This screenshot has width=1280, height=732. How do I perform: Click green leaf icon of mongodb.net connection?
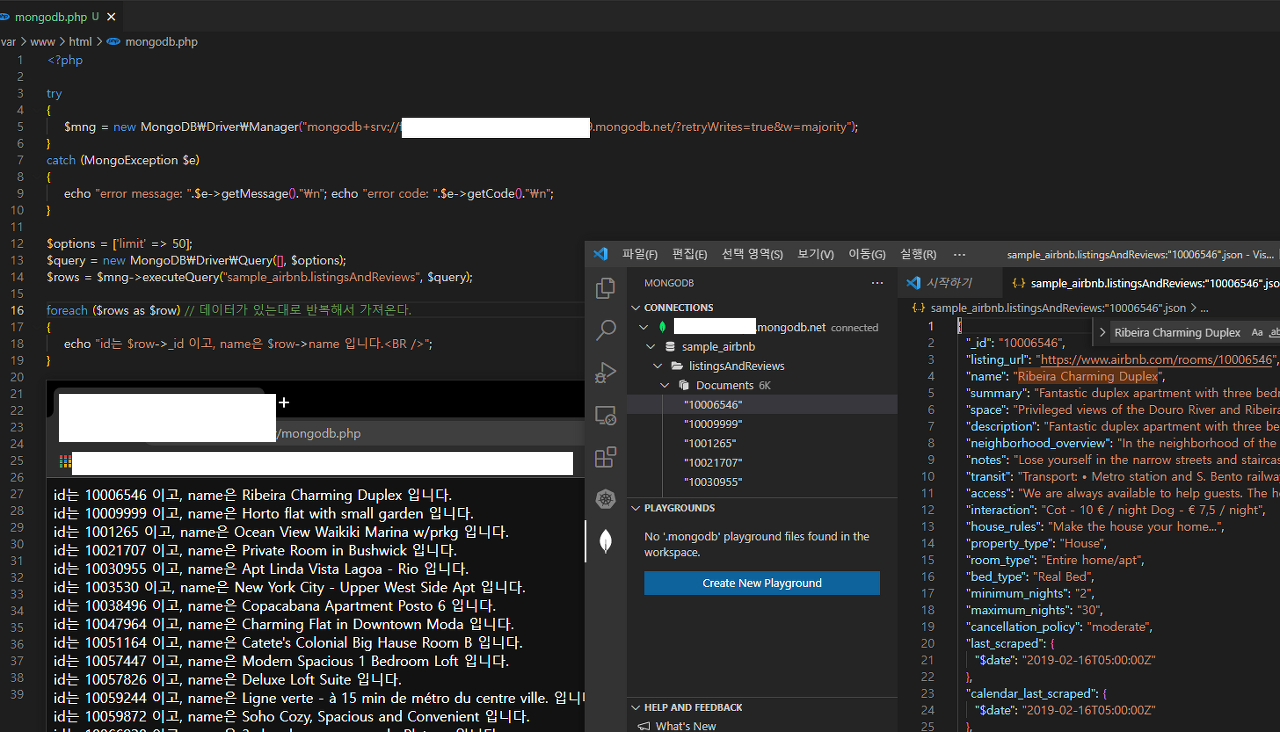[662, 327]
